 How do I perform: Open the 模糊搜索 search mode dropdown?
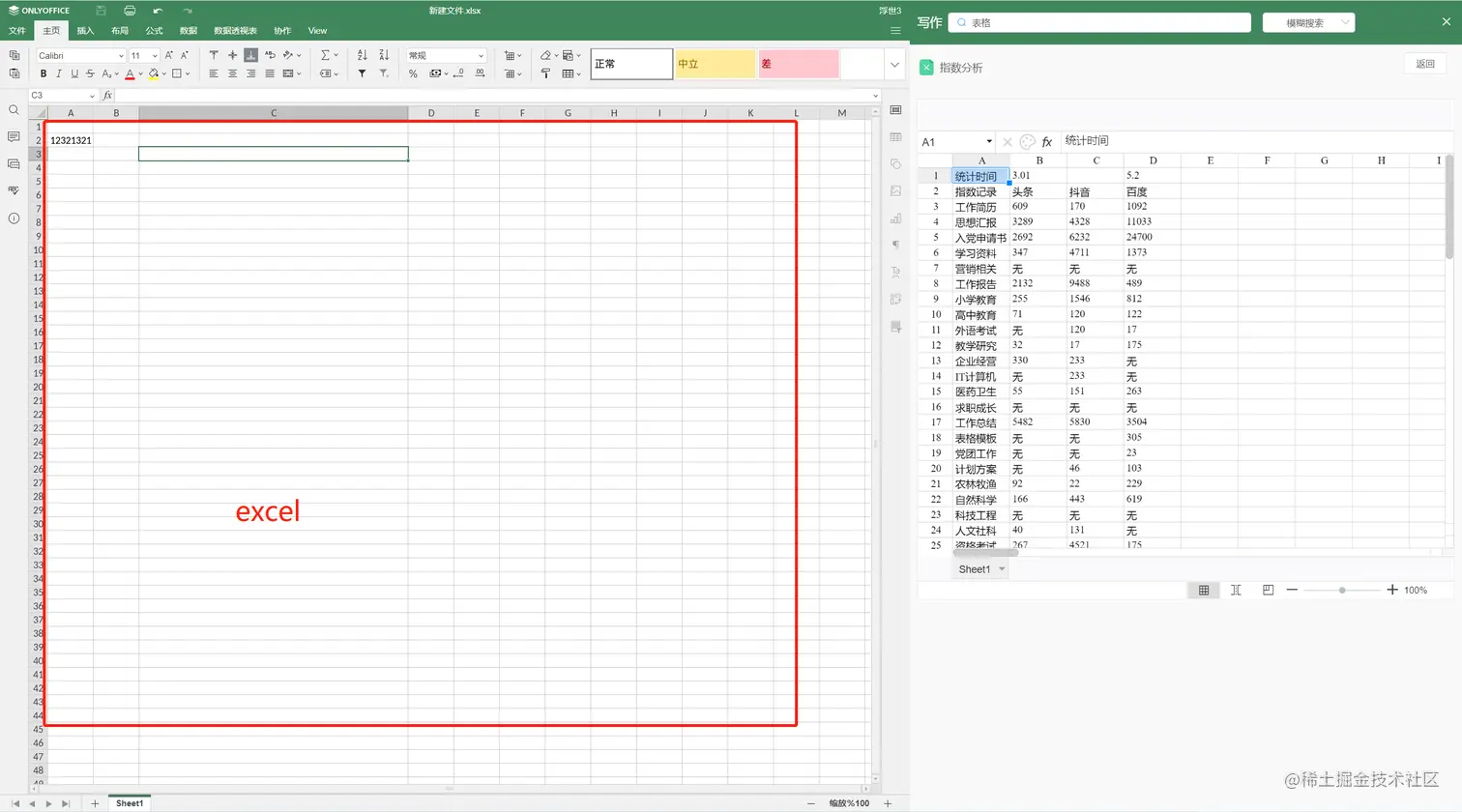tap(1308, 22)
